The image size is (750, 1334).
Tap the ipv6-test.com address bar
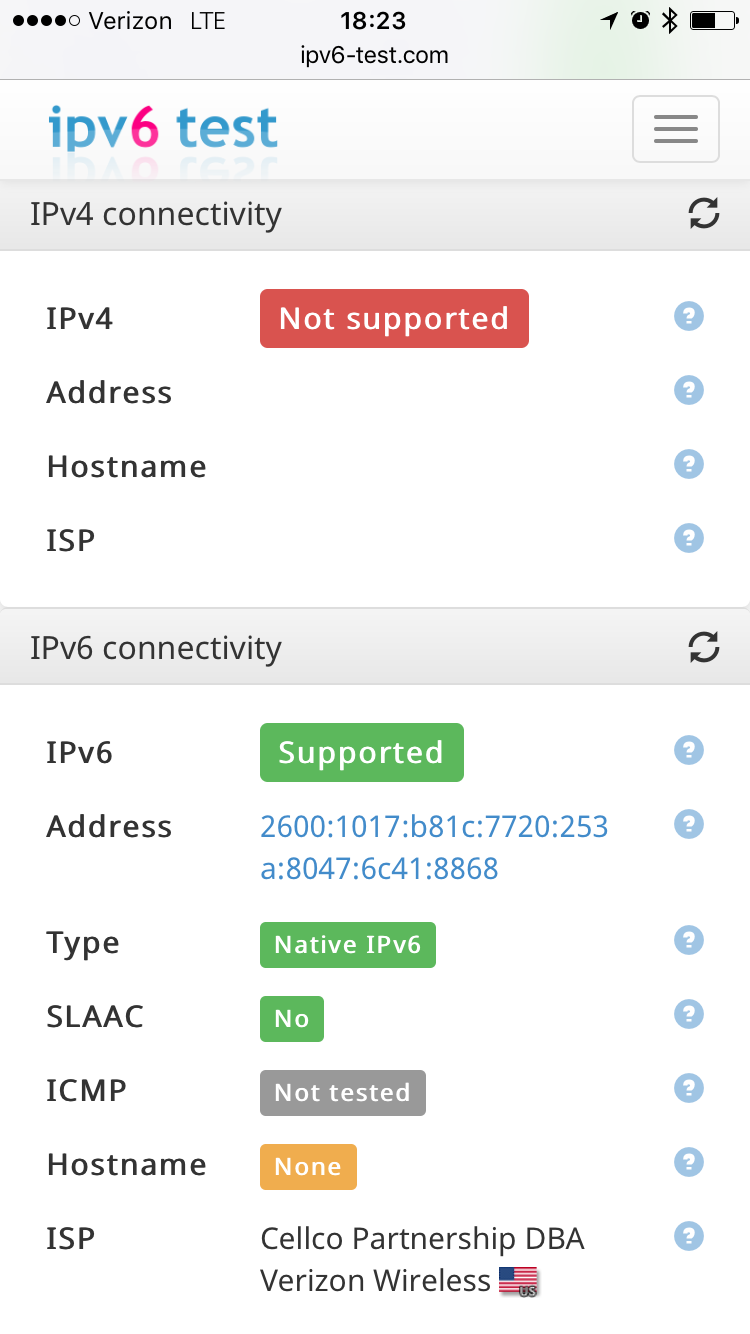[x=375, y=55]
